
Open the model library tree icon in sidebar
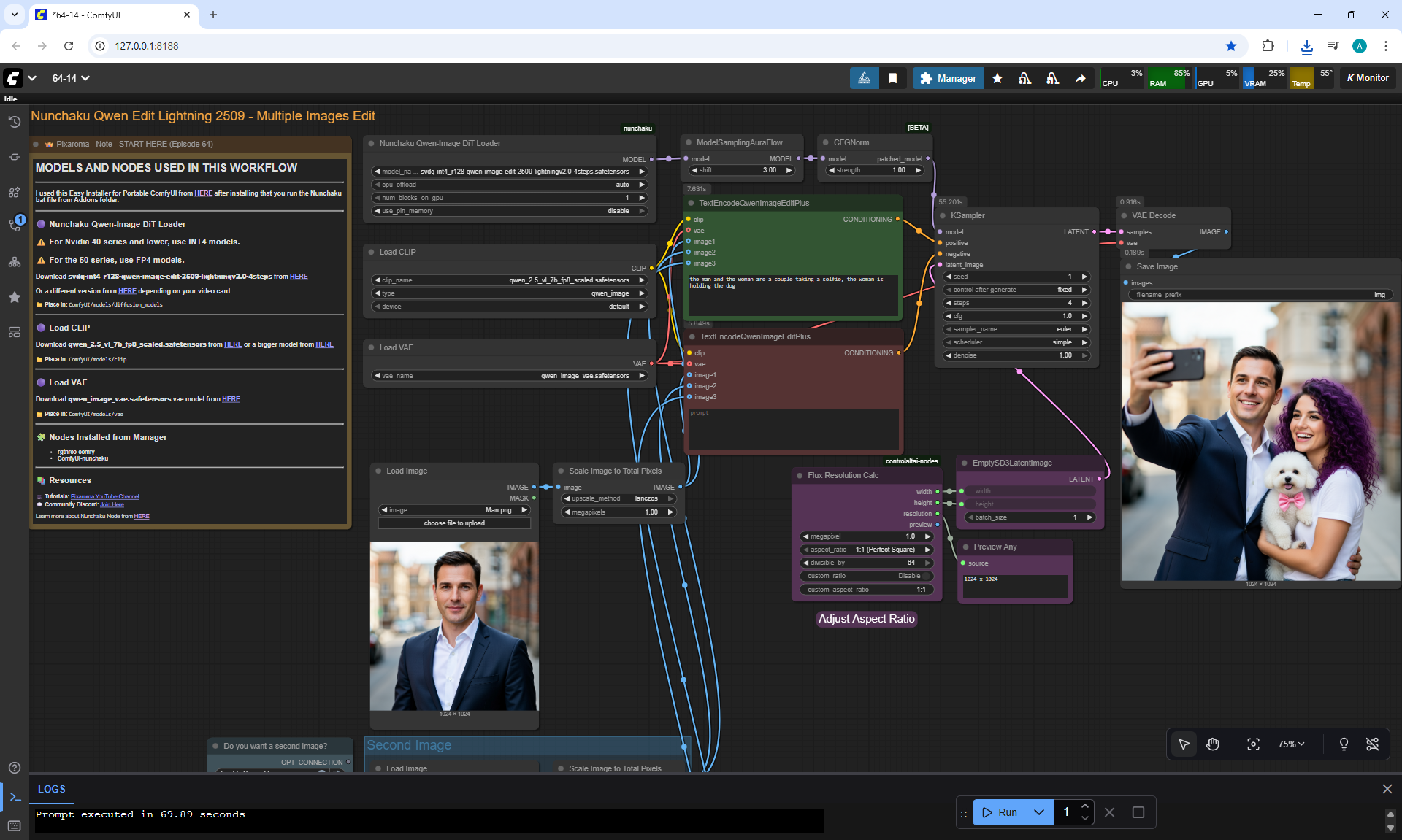coord(14,262)
